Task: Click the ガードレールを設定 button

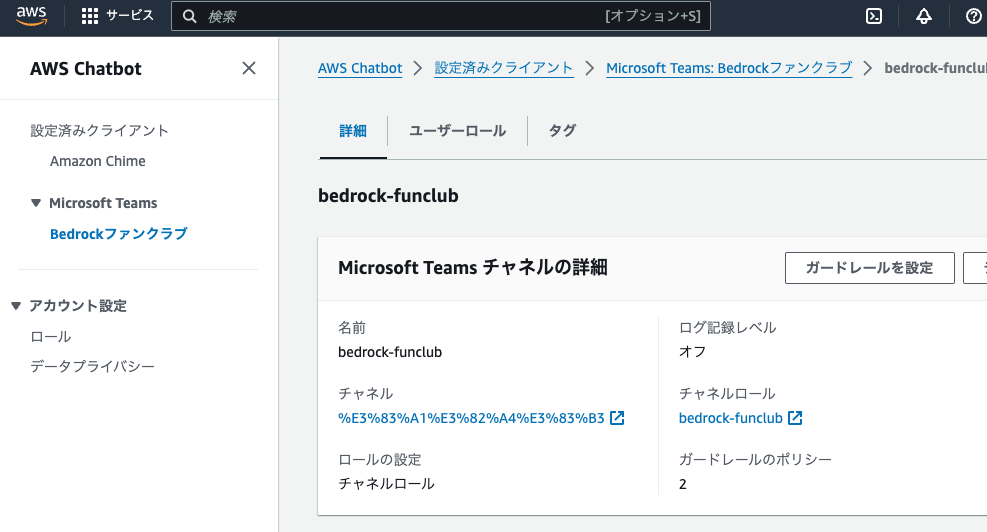Action: click(869, 268)
